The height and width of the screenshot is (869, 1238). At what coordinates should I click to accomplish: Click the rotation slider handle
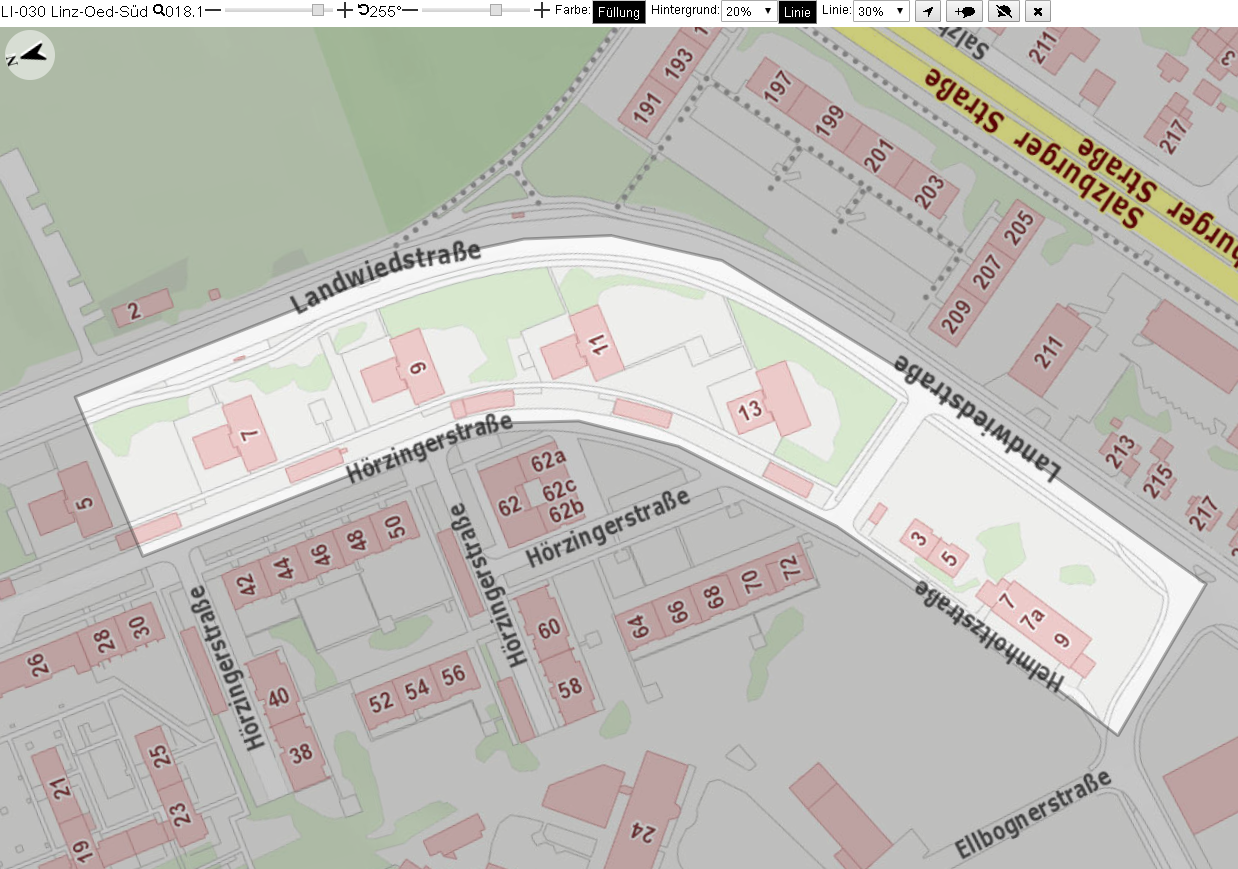(496, 11)
